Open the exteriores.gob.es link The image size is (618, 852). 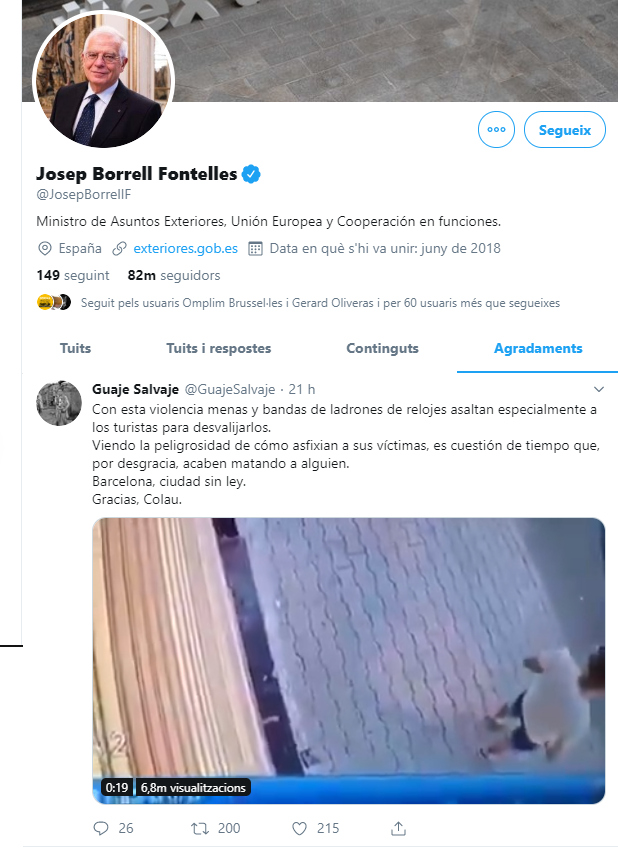(185, 248)
